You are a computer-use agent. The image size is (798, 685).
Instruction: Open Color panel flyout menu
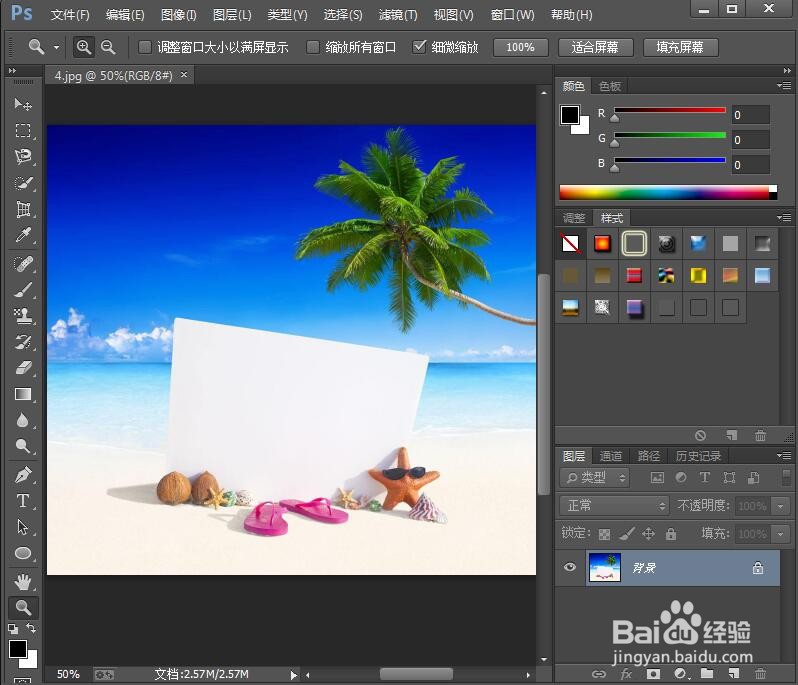[784, 85]
